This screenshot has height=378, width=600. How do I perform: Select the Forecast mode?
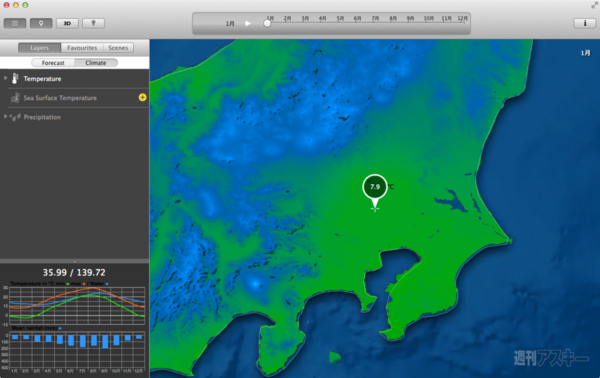pos(53,63)
